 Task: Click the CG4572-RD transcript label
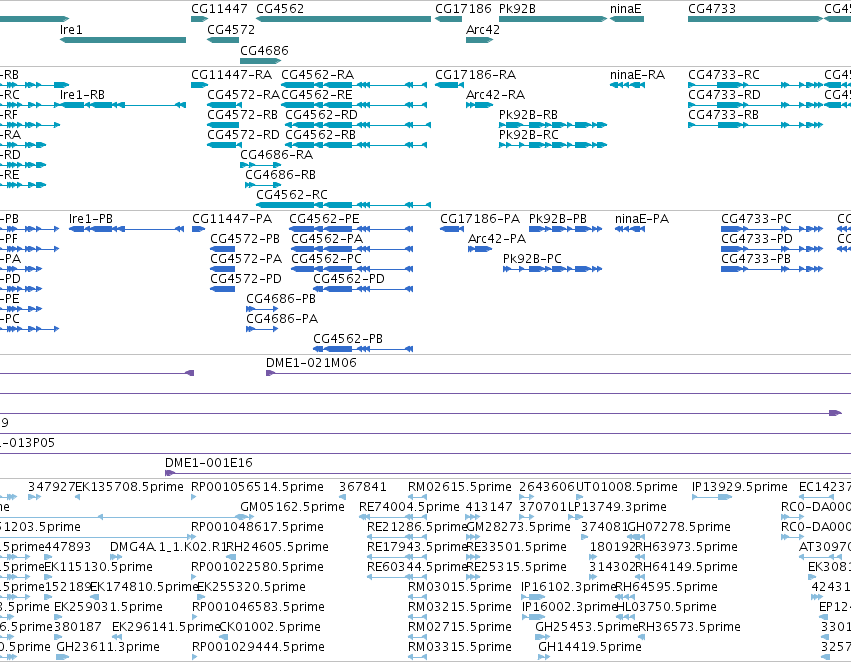click(x=244, y=135)
